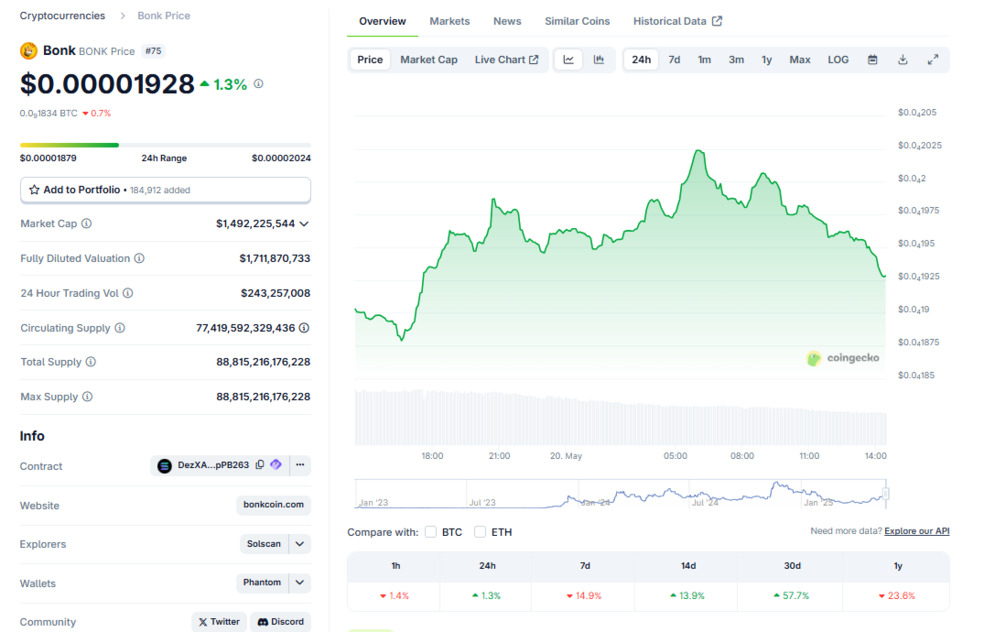Set chart range to Max

pyautogui.click(x=800, y=60)
